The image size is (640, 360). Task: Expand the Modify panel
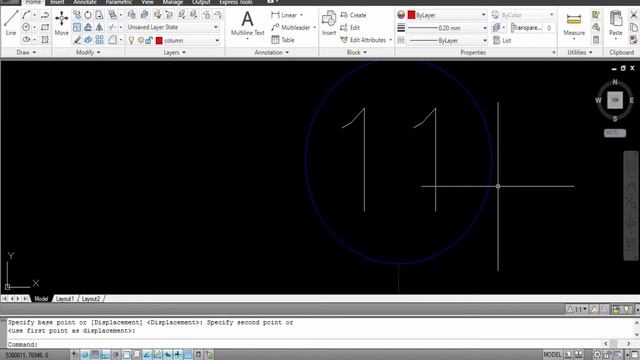[88, 52]
